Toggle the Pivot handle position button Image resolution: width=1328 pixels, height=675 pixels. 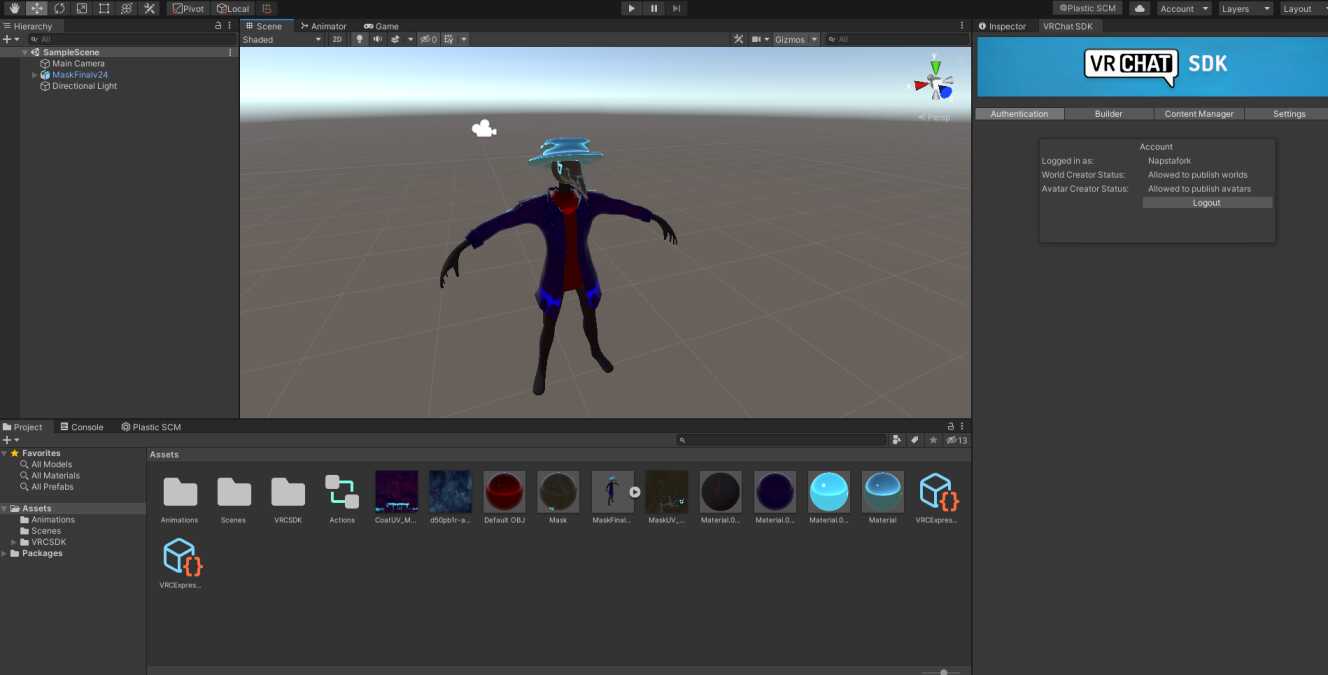(187, 8)
